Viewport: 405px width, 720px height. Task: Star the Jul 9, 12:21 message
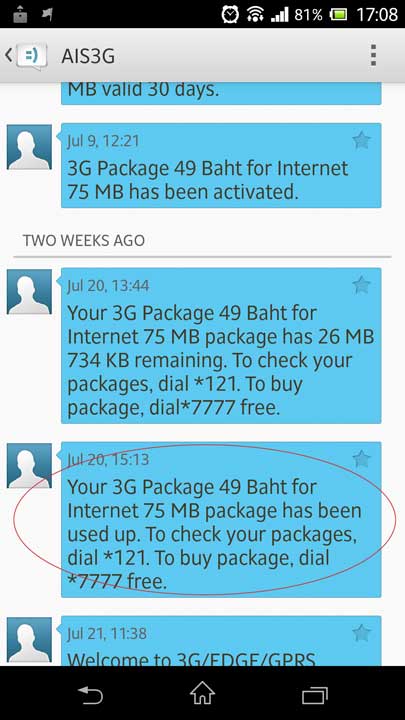pyautogui.click(x=361, y=140)
